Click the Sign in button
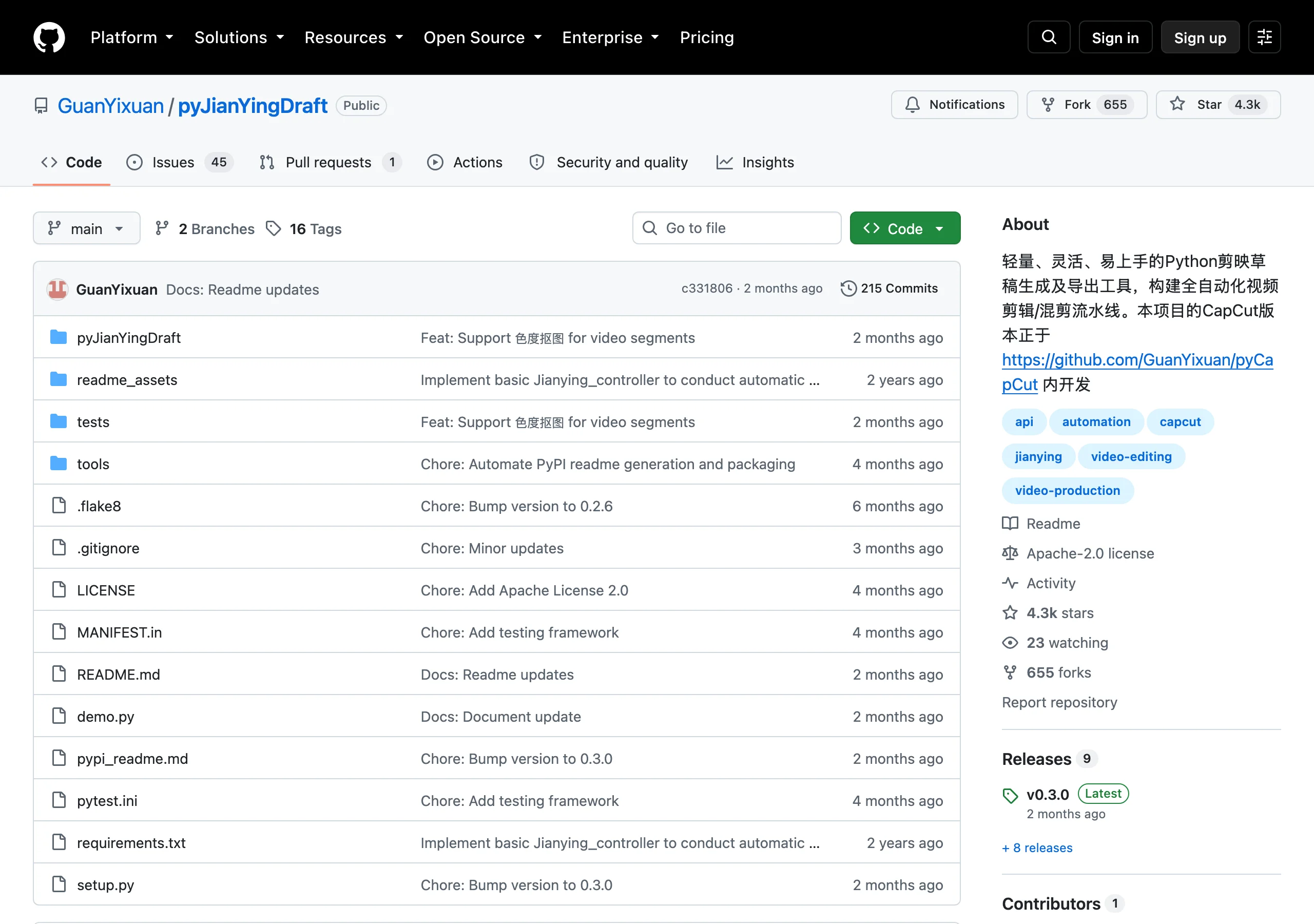This screenshot has width=1314, height=924. [1115, 37]
